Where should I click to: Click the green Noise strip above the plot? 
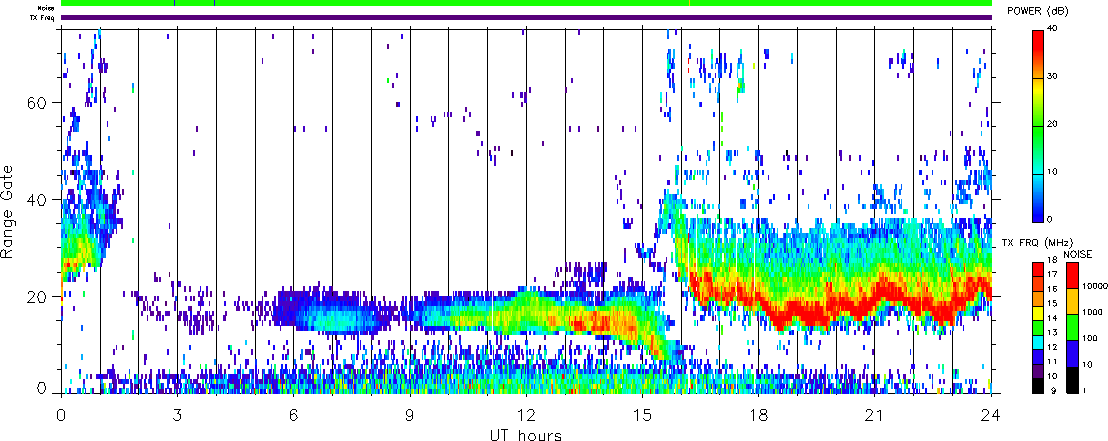click(x=526, y=4)
